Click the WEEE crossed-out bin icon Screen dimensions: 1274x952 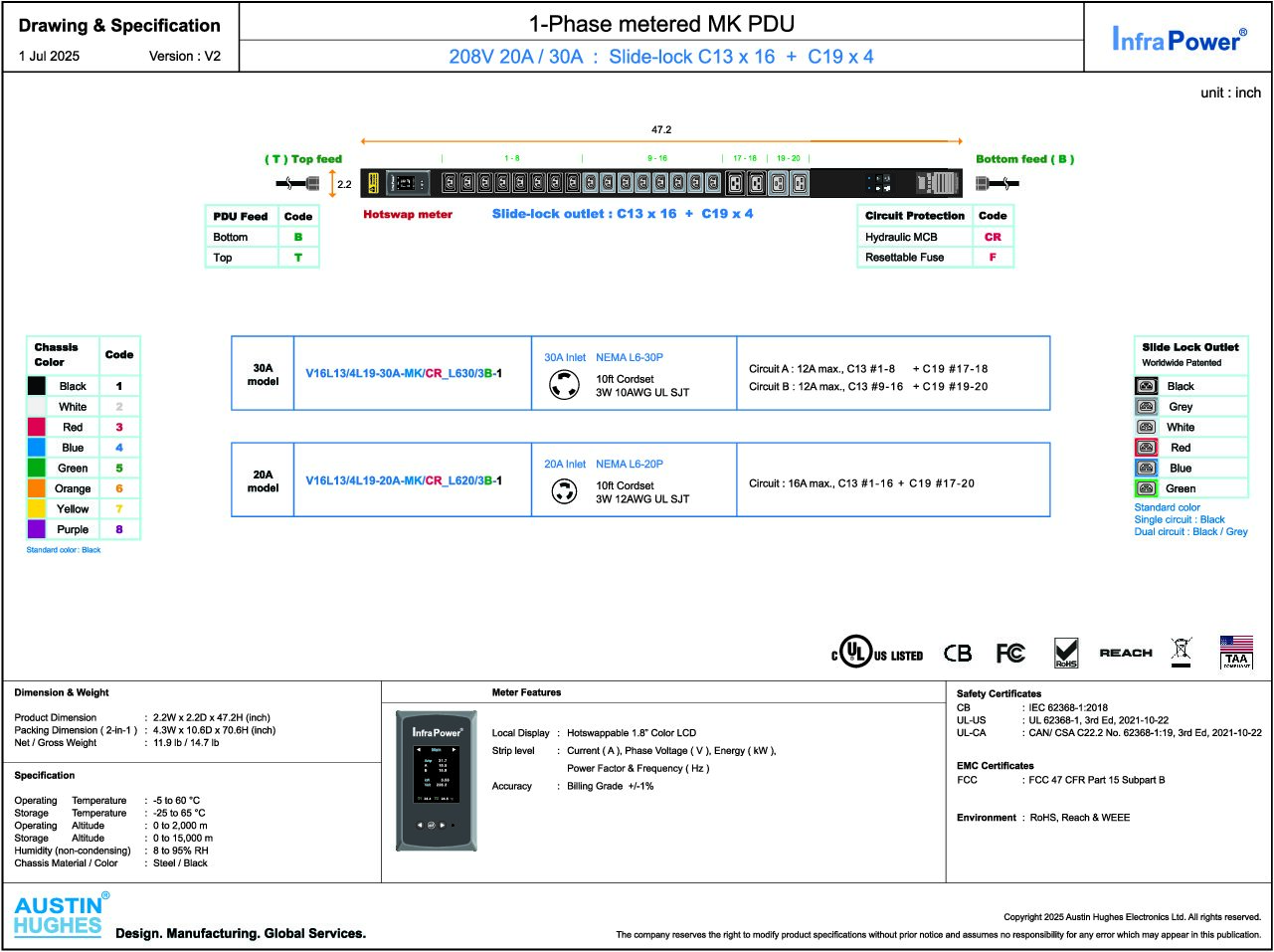click(1181, 653)
